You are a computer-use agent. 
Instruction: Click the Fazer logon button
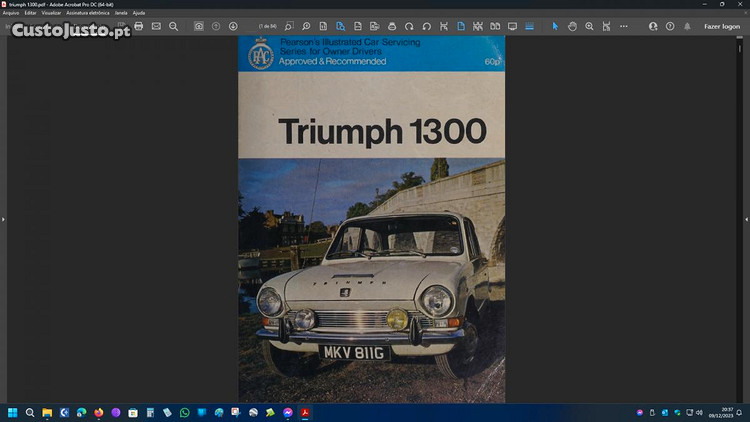(721, 26)
